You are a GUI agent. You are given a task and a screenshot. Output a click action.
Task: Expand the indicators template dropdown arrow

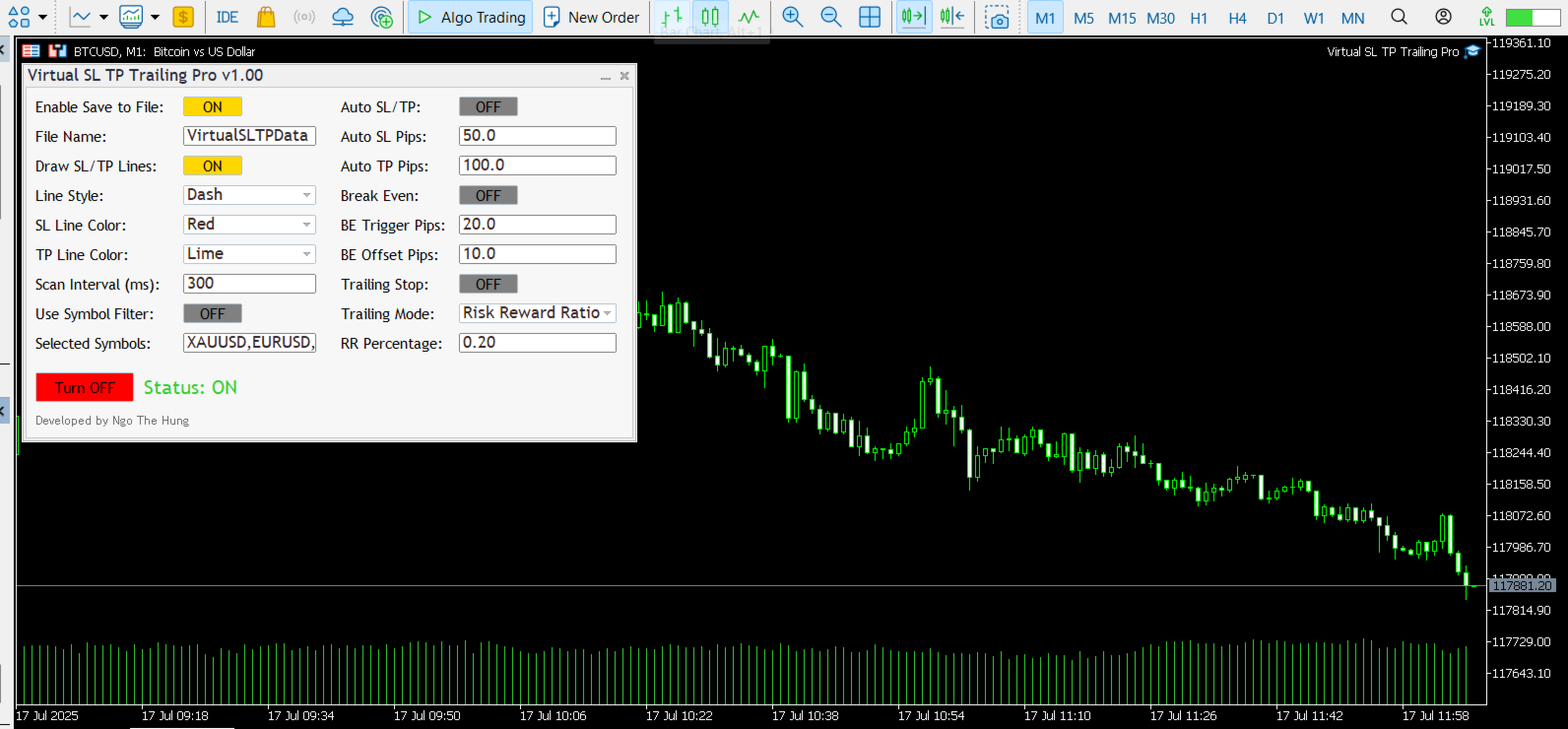(x=155, y=17)
